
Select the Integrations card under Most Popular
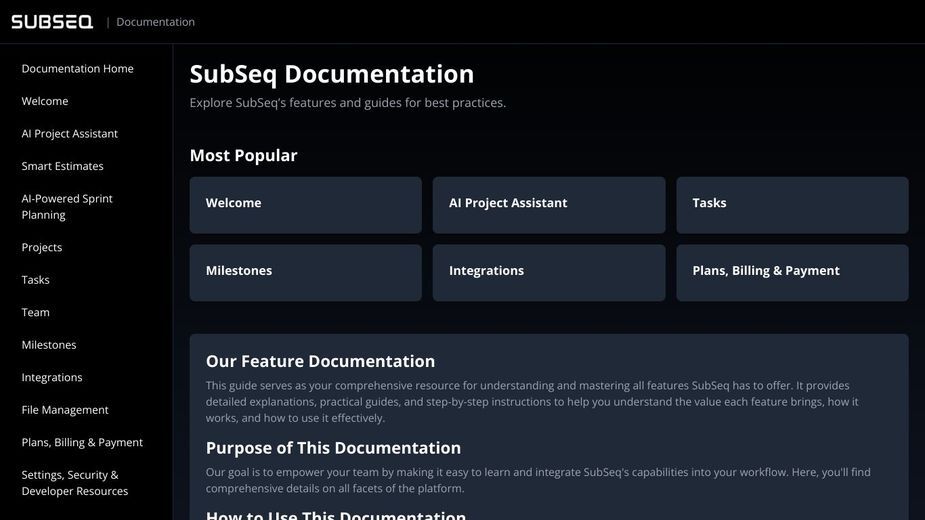549,273
